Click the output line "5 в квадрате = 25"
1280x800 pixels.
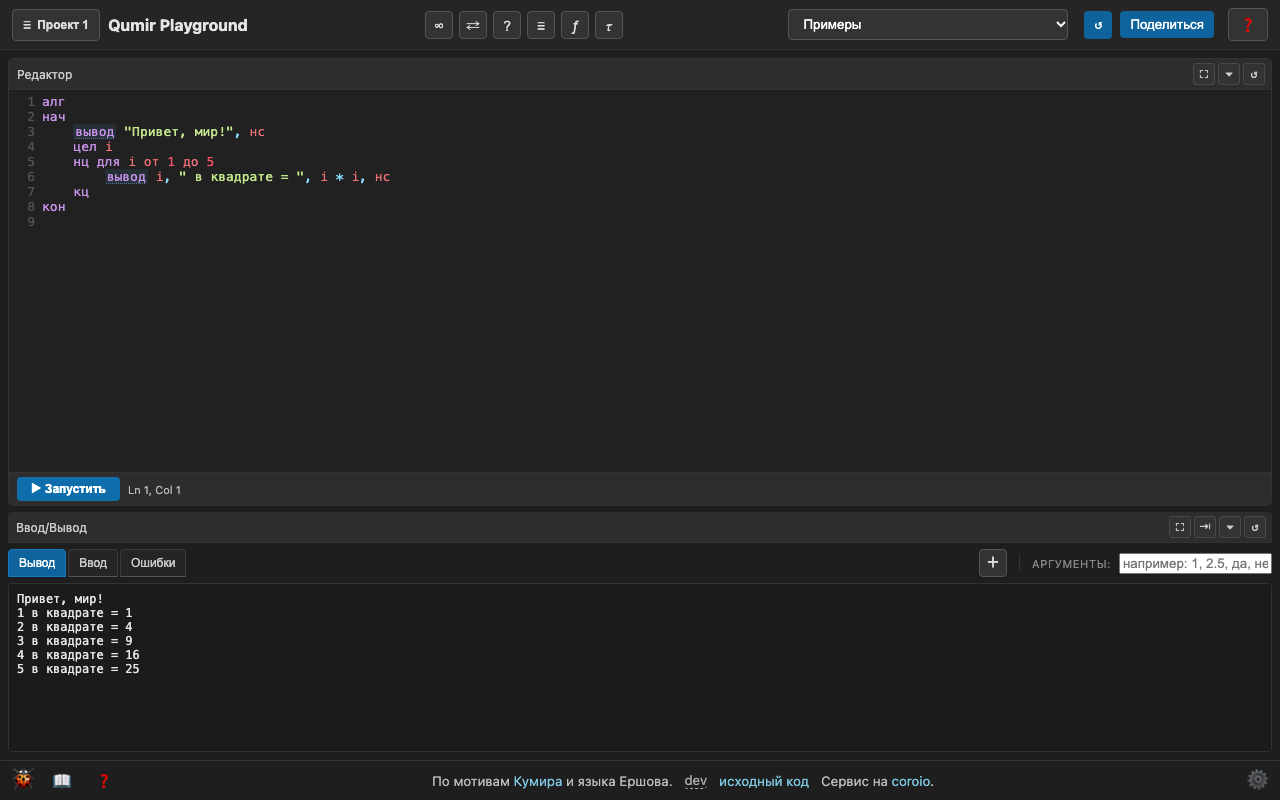(78, 669)
